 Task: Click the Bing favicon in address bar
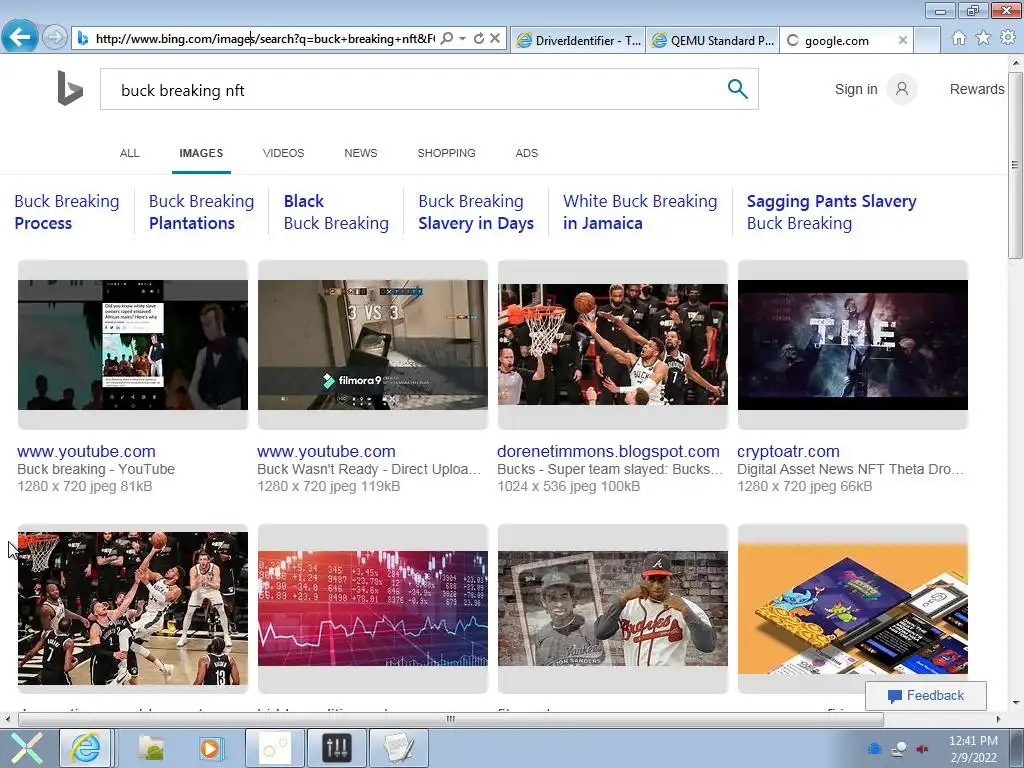82,39
